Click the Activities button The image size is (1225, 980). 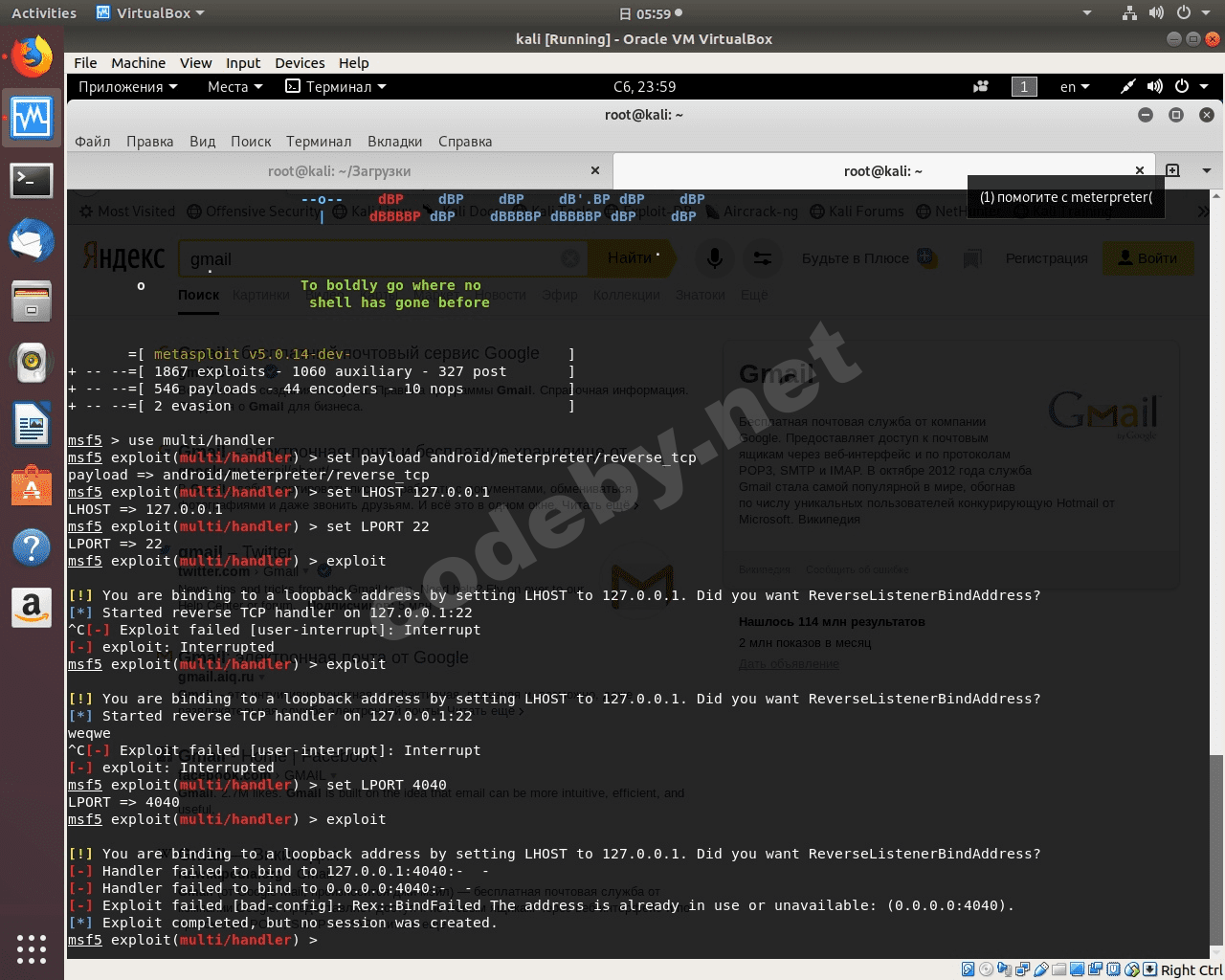pos(44,13)
